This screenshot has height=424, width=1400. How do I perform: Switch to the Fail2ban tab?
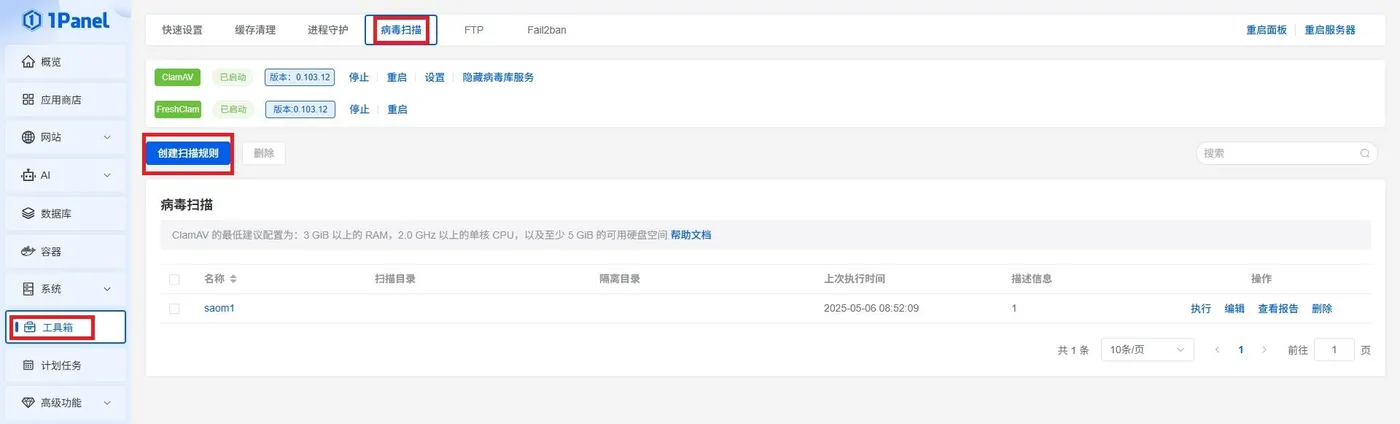click(547, 30)
